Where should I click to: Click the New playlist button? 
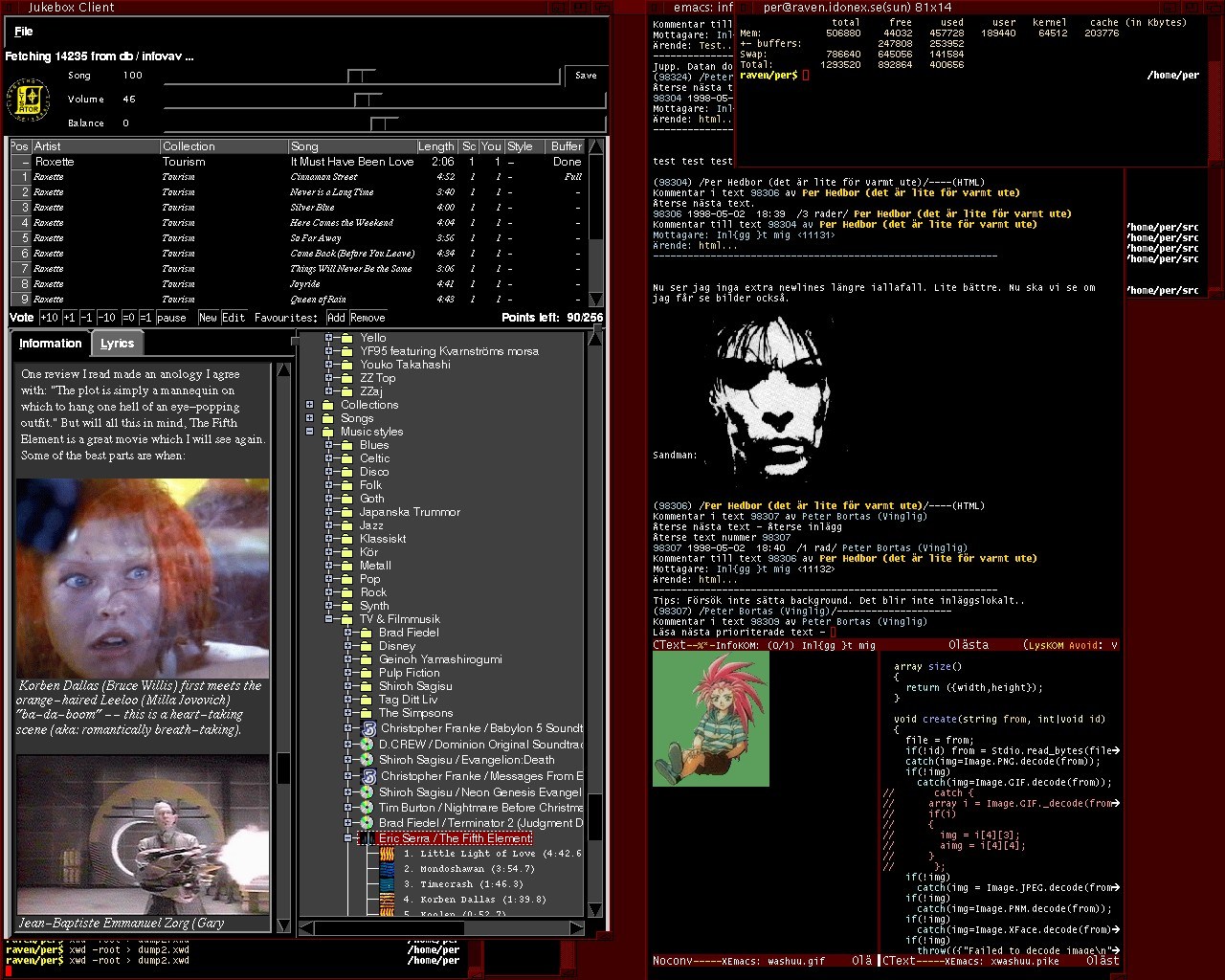208,318
